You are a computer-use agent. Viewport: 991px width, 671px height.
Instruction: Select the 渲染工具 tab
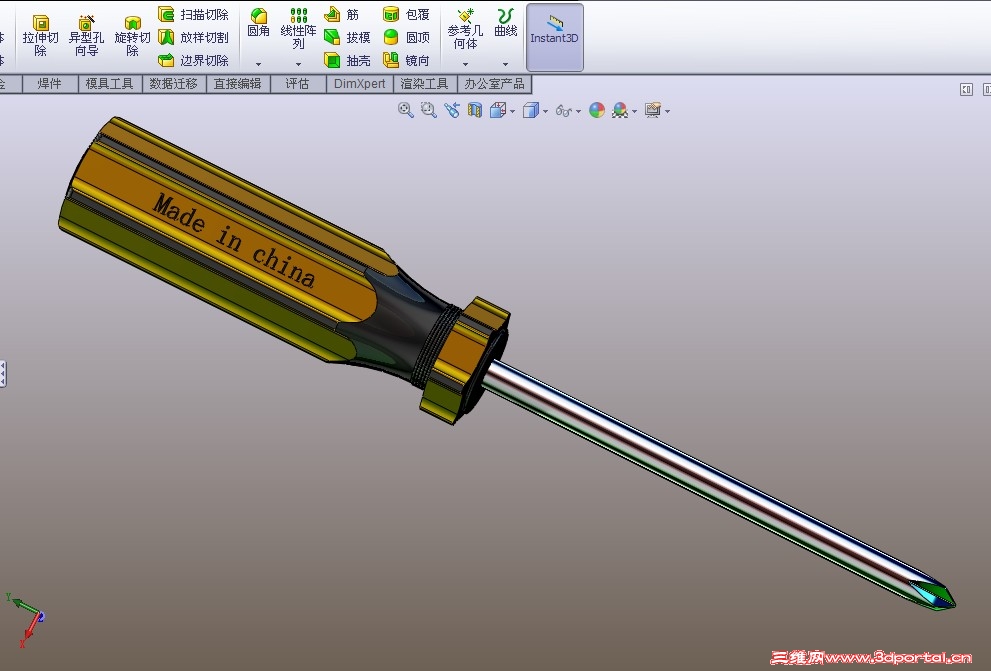pos(424,83)
